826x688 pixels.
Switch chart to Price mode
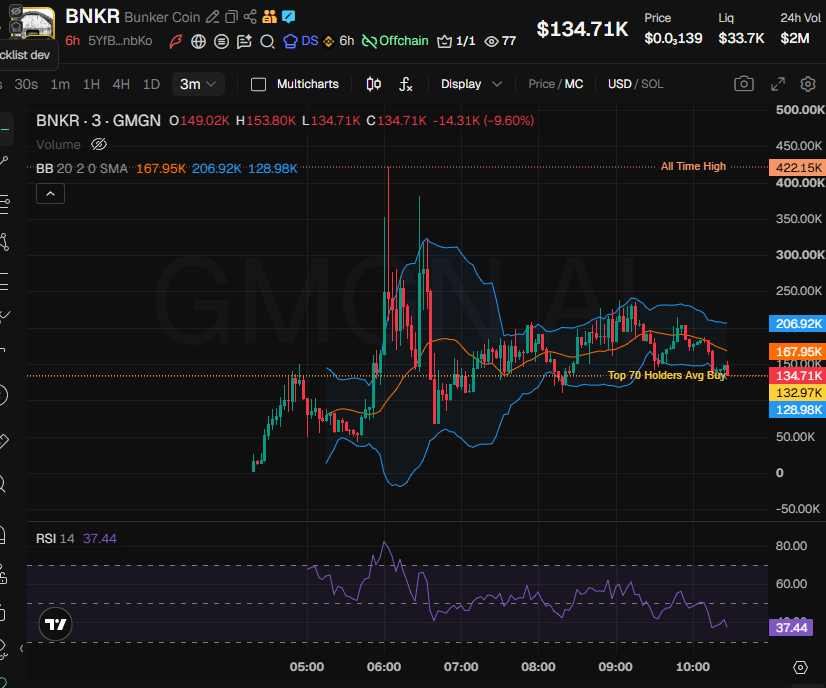pyautogui.click(x=542, y=84)
